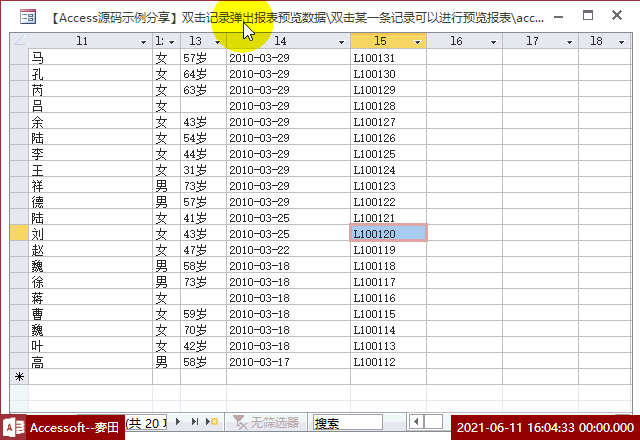Open the l5 column dropdown arrow
Screen dimensions: 640x440
click(x=418, y=42)
